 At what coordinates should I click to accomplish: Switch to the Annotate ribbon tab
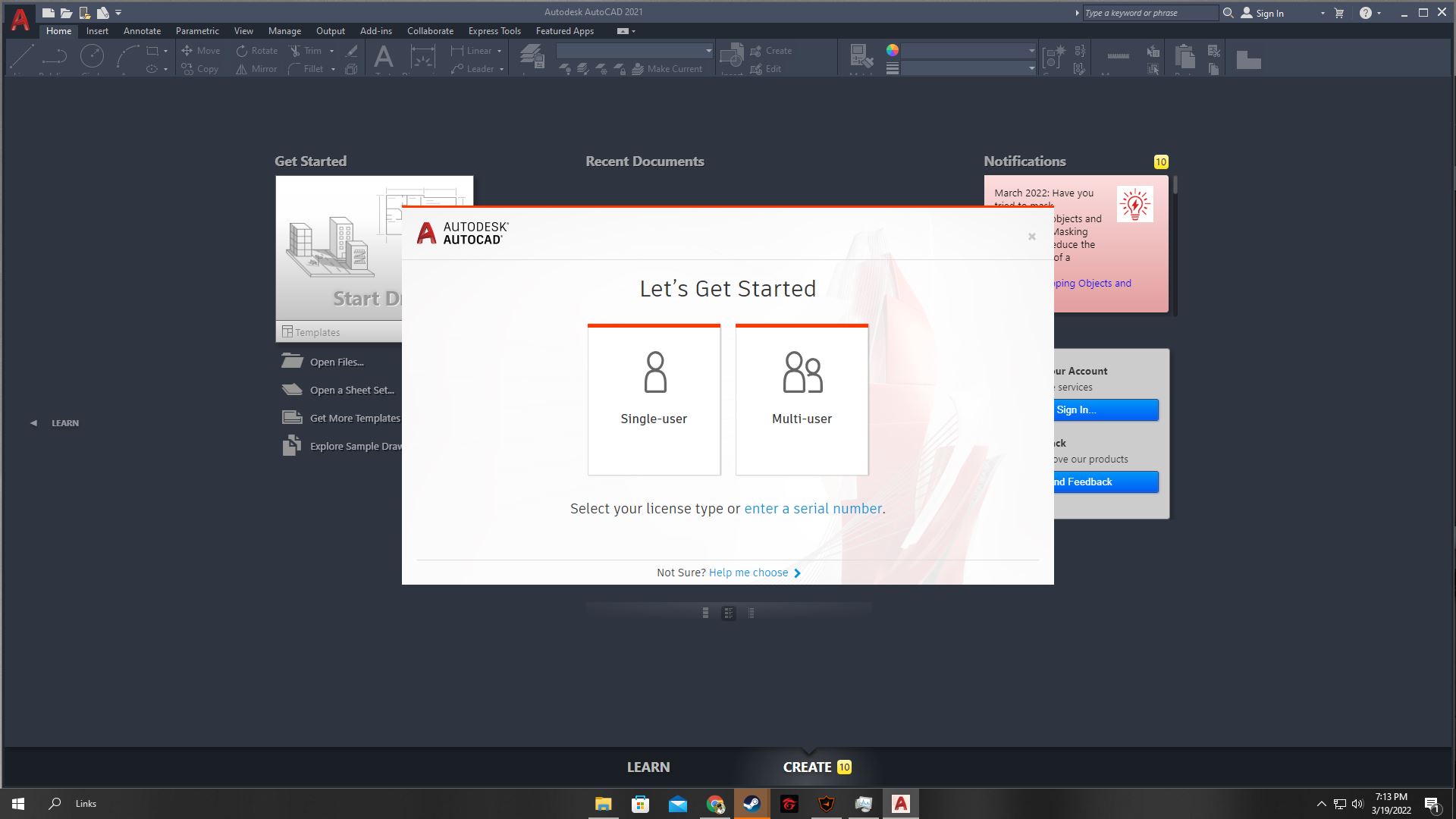coord(142,31)
